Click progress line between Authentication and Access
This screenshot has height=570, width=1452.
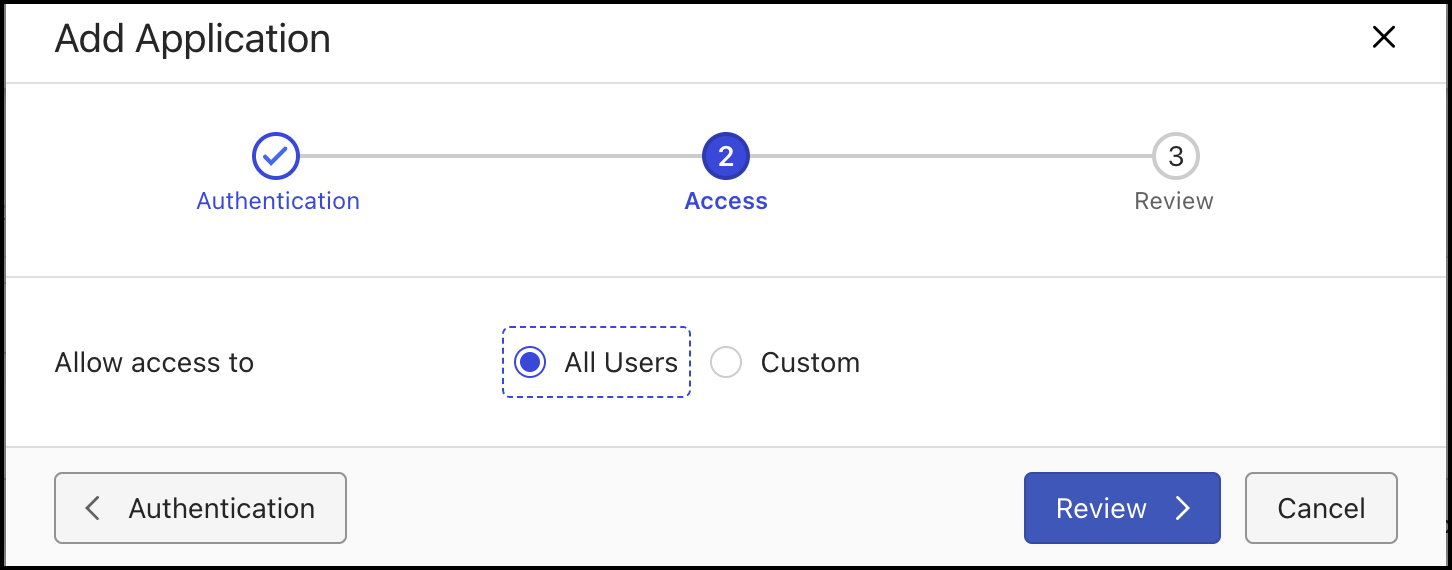pyautogui.click(x=500, y=156)
